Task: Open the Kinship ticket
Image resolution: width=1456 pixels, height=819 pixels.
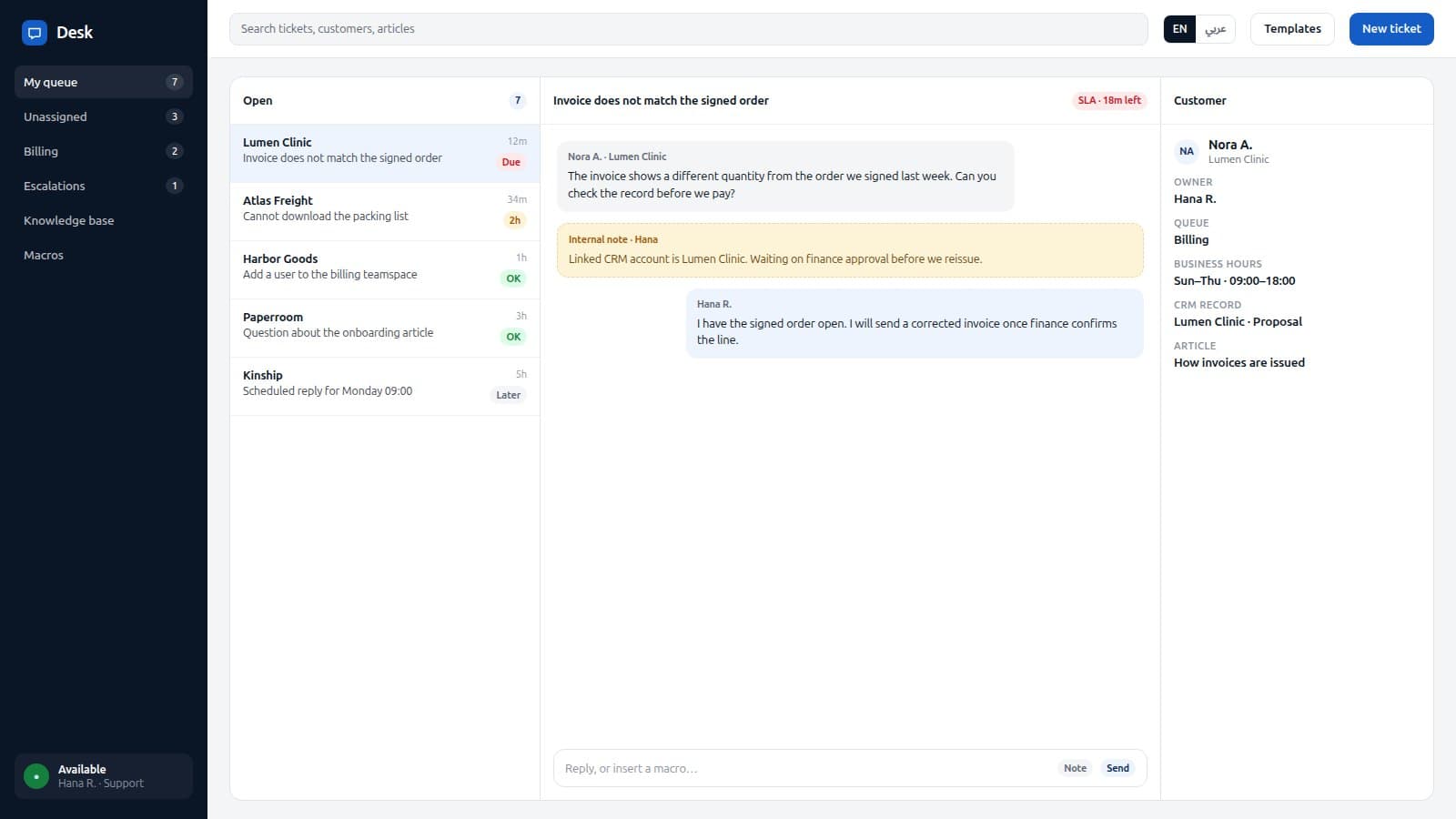Action: coord(385,387)
